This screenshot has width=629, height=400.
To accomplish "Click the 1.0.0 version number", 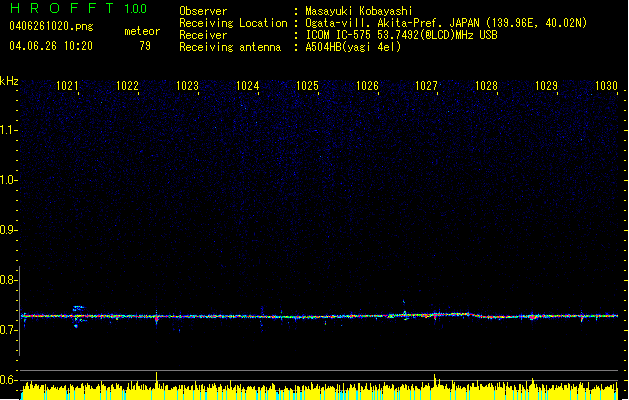I will coord(136,10).
